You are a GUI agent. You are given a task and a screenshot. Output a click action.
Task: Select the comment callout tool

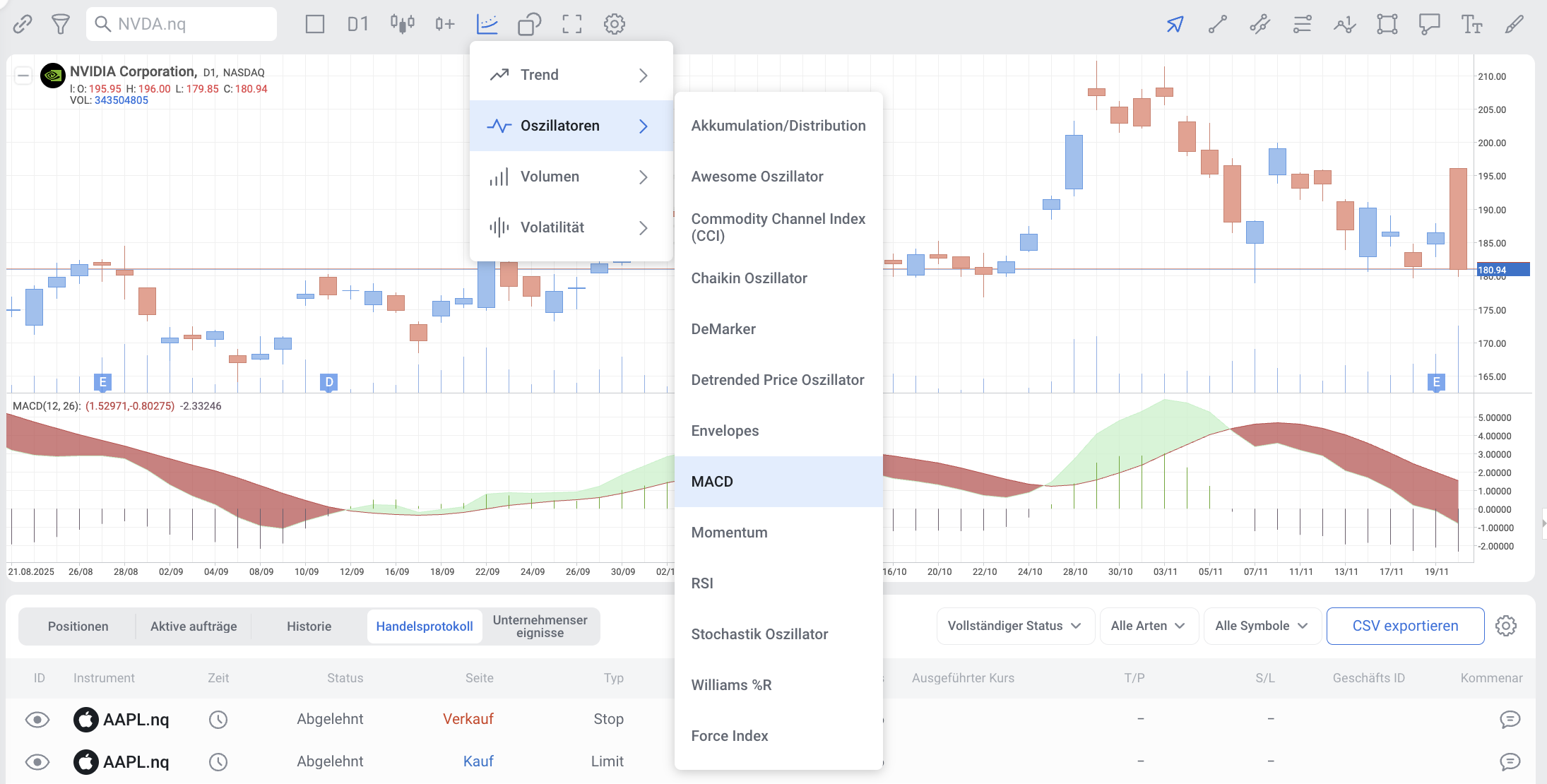tap(1429, 24)
